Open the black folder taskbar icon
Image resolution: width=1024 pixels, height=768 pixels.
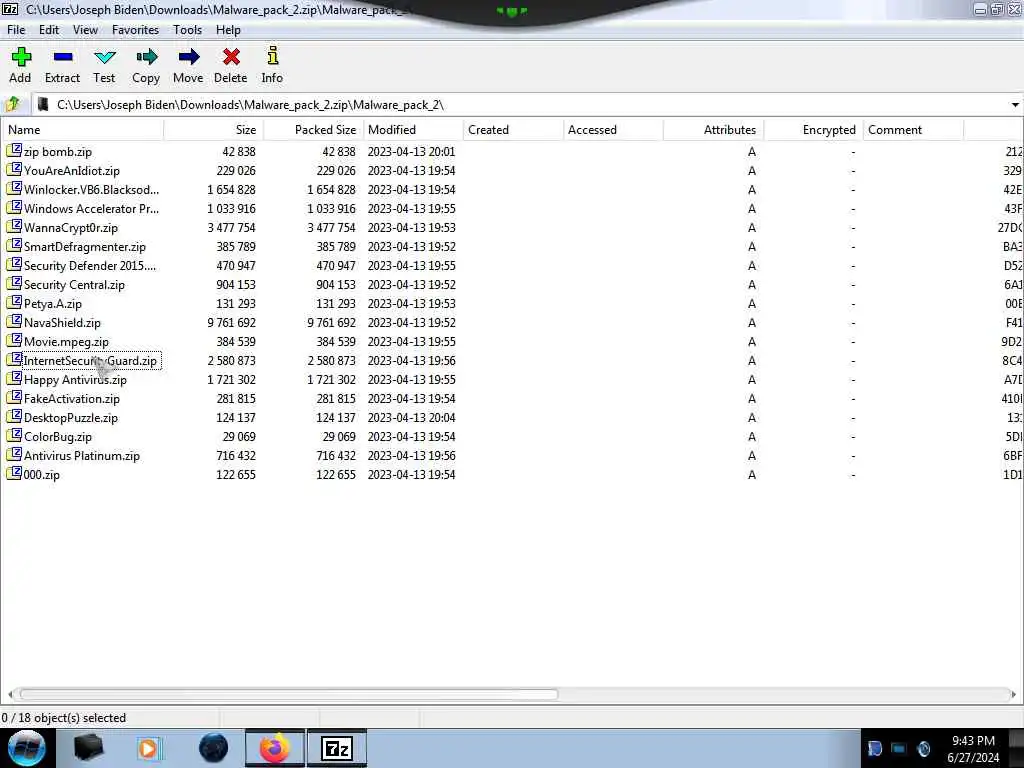tap(88, 748)
